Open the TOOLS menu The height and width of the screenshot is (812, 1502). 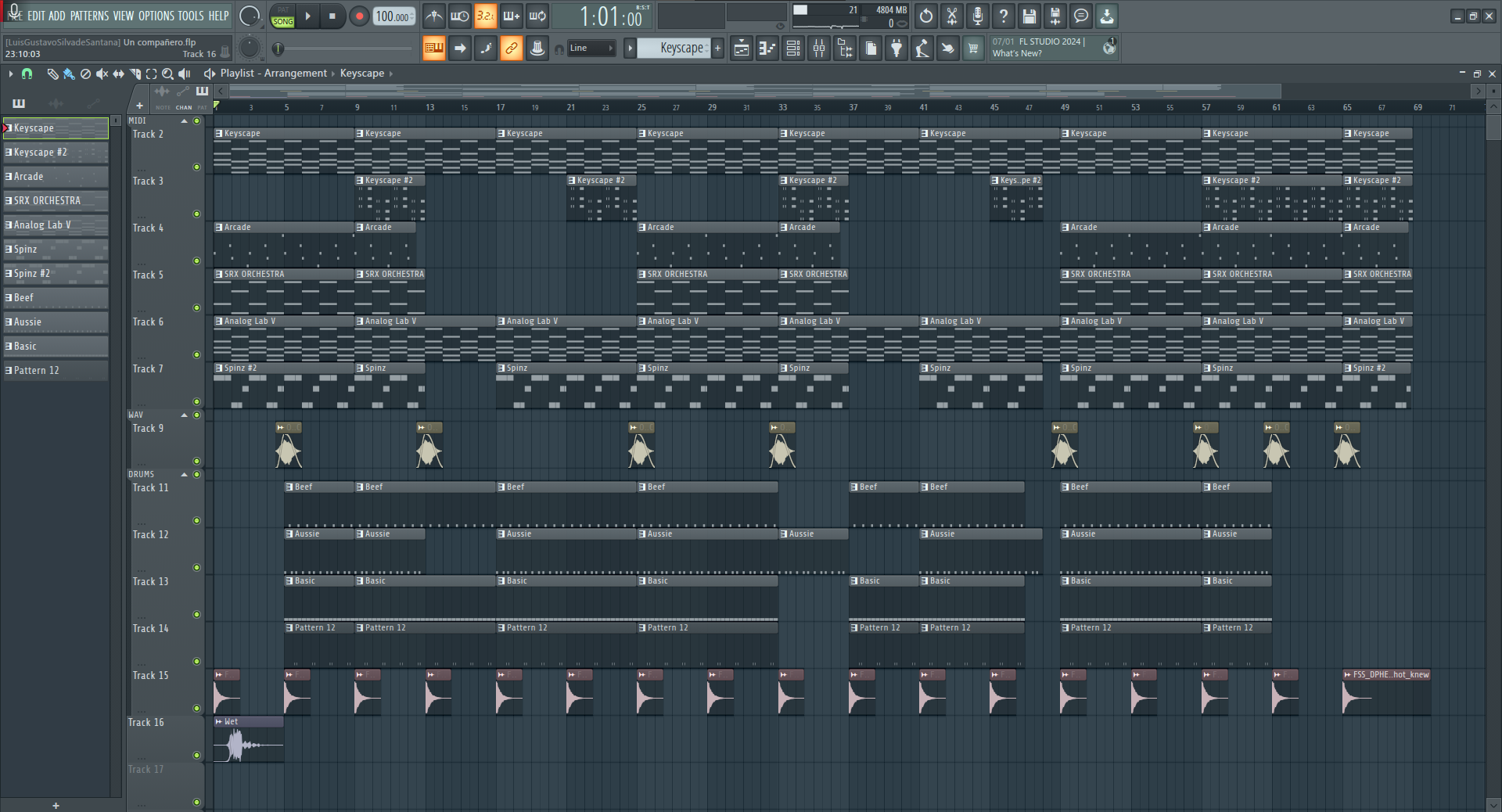click(x=191, y=16)
